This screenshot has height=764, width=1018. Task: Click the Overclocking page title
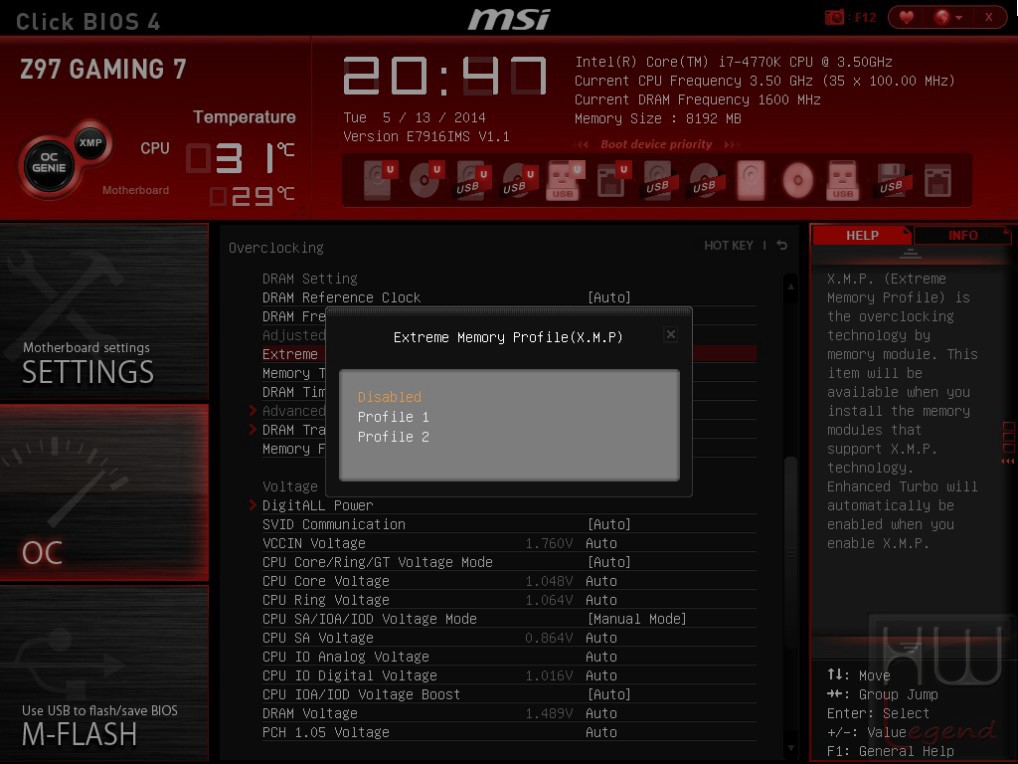276,248
